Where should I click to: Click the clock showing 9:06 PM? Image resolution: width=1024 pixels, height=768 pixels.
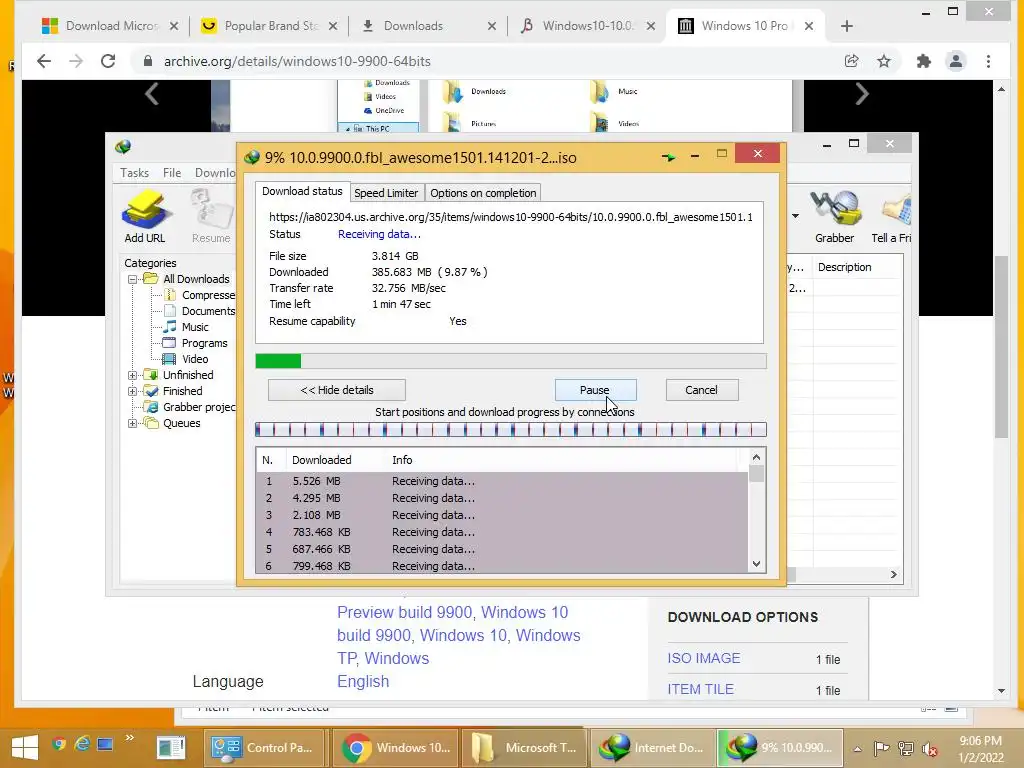pyautogui.click(x=980, y=741)
